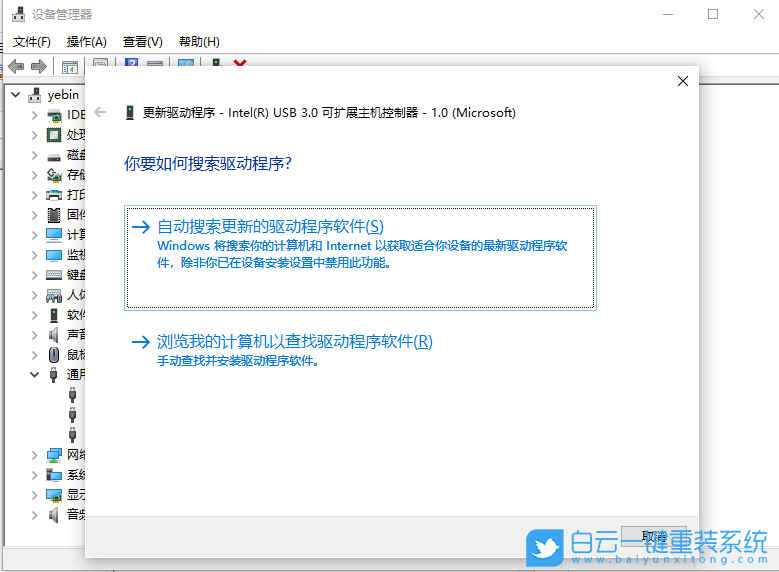
Task: Click the blue help question-mark toolbar icon
Action: (x=131, y=63)
